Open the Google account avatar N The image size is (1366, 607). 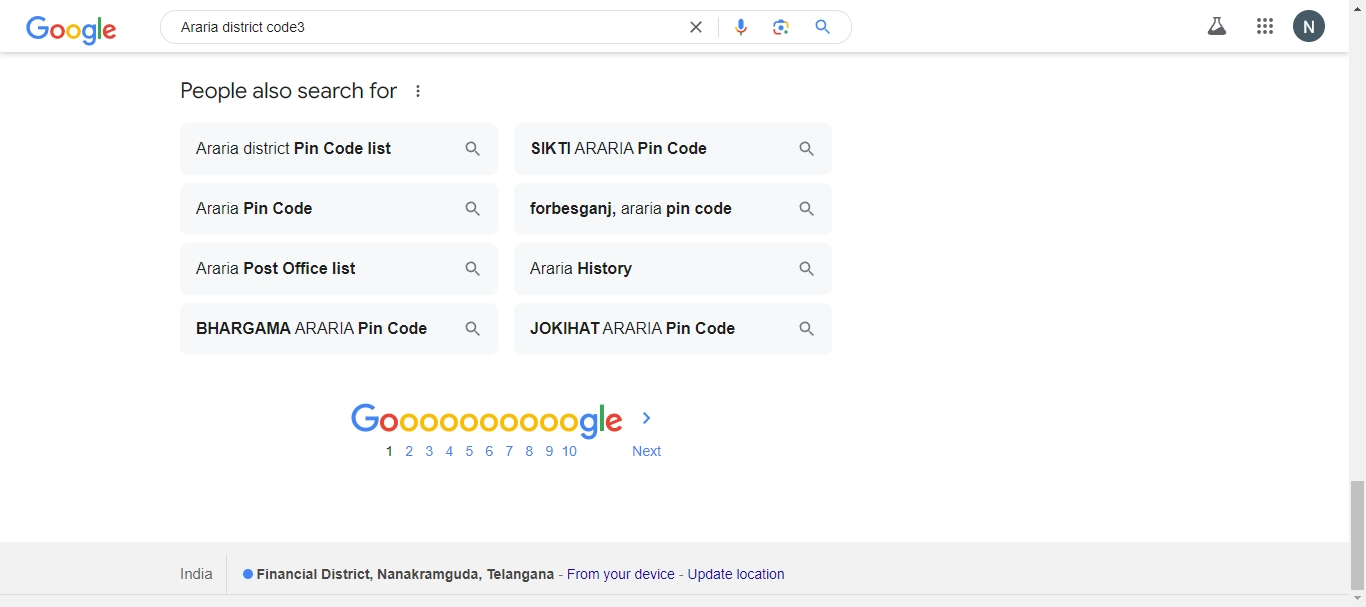pyautogui.click(x=1309, y=27)
